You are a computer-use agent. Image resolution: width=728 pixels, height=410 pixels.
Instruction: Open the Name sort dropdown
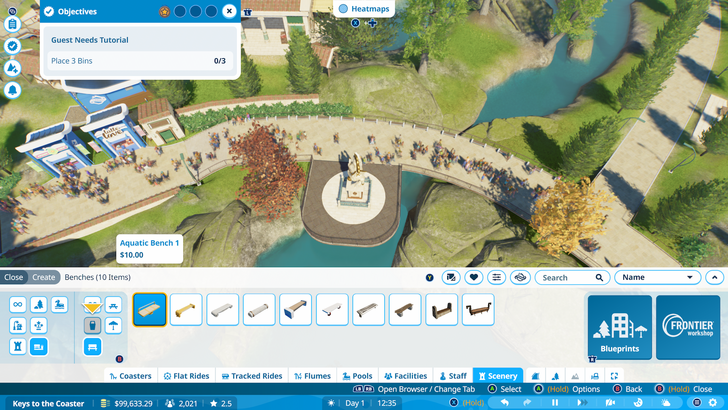657,277
